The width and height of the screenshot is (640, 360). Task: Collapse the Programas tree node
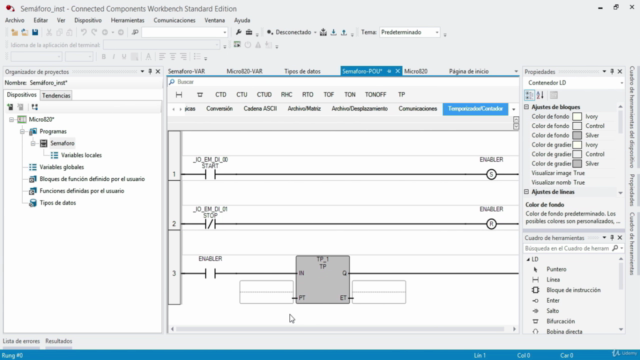point(22,131)
